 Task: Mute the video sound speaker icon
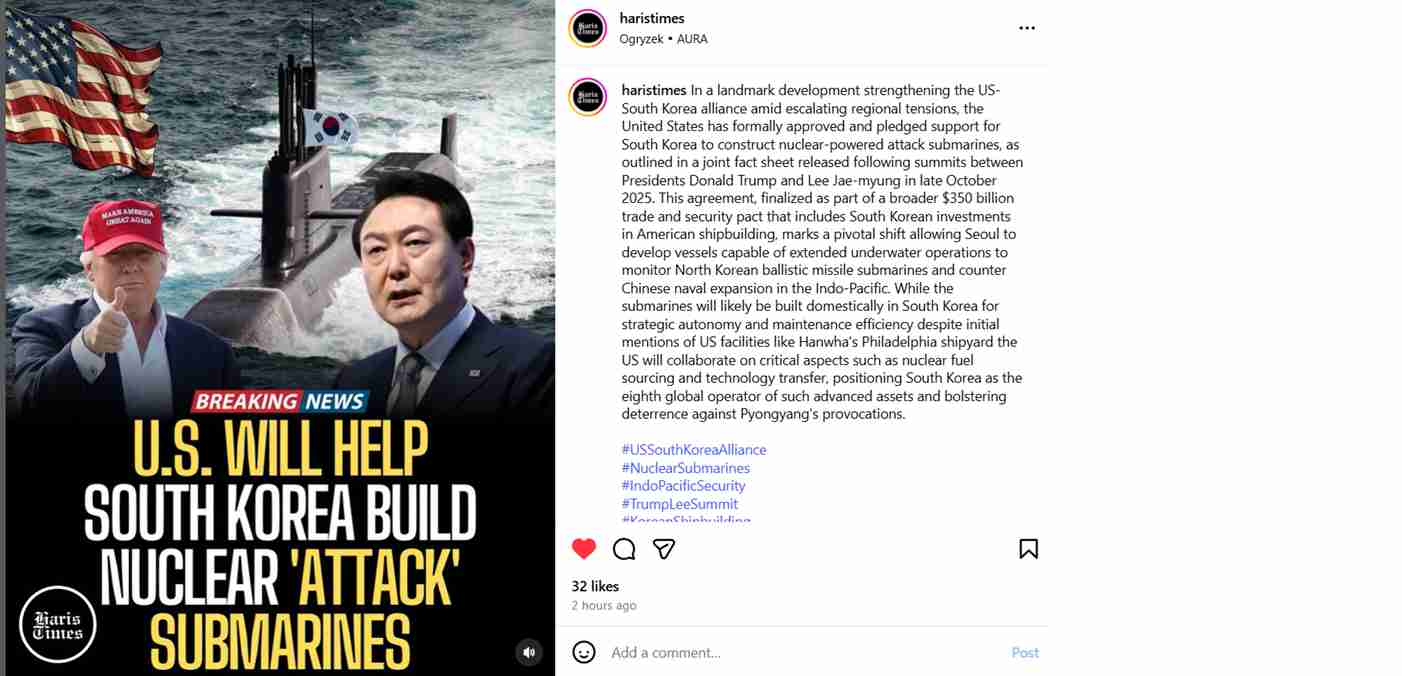tap(530, 653)
